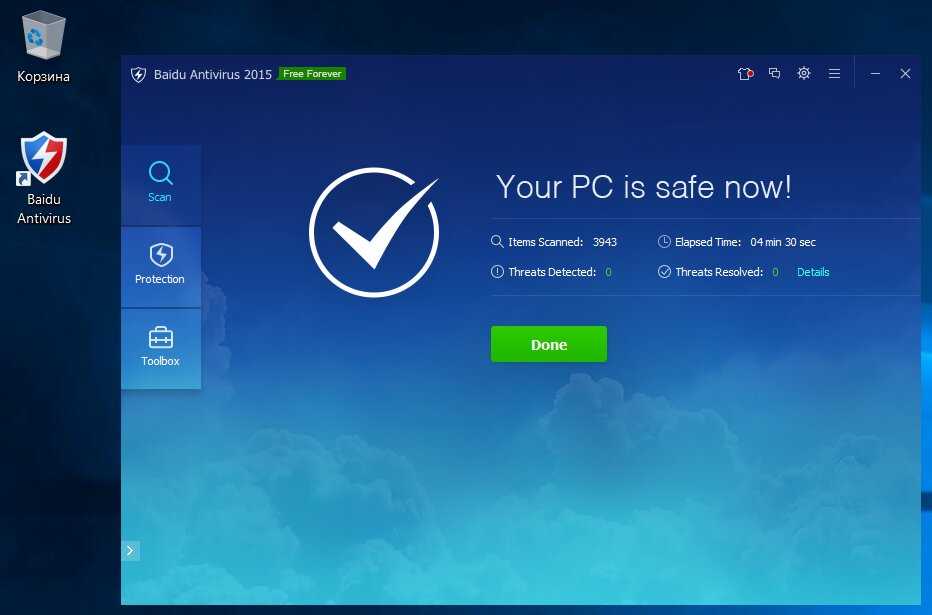
Task: Click the green Done button
Action: (x=549, y=344)
